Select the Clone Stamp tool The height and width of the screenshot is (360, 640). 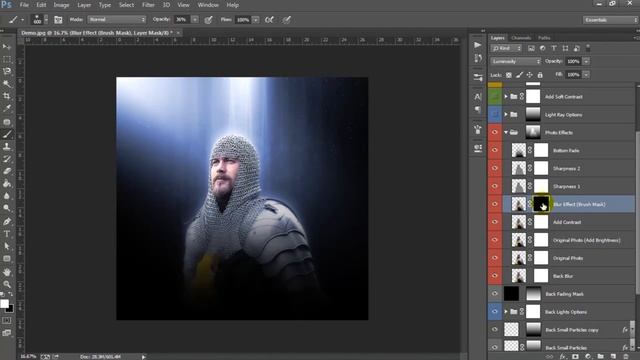pyautogui.click(x=7, y=146)
